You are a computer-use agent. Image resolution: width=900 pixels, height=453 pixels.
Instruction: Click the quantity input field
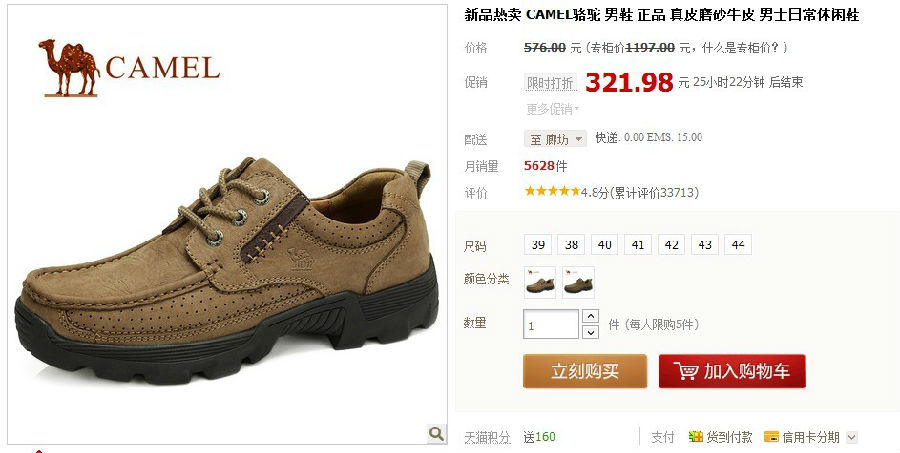tap(551, 324)
